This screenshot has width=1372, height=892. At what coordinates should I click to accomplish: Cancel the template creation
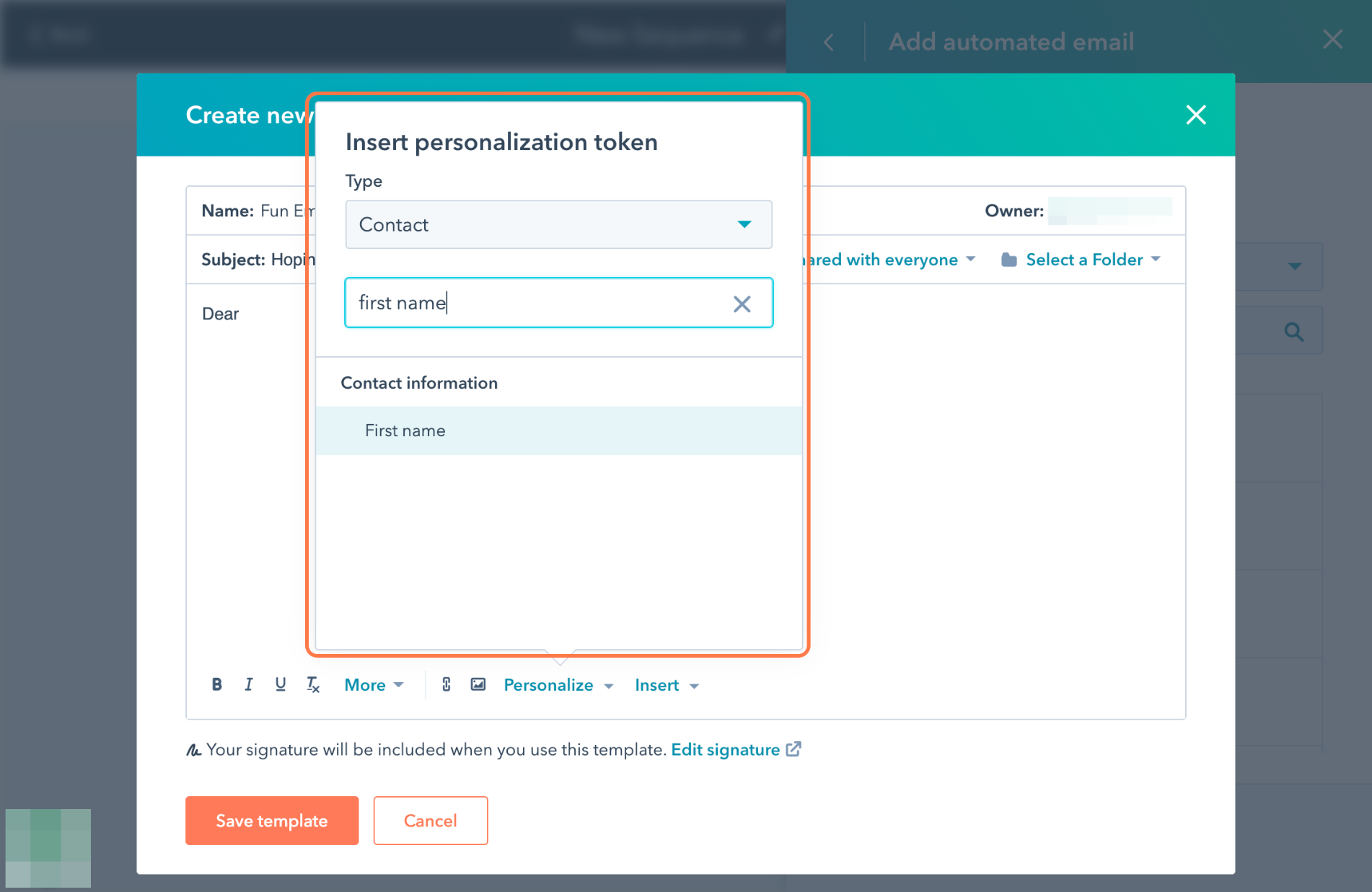431,821
